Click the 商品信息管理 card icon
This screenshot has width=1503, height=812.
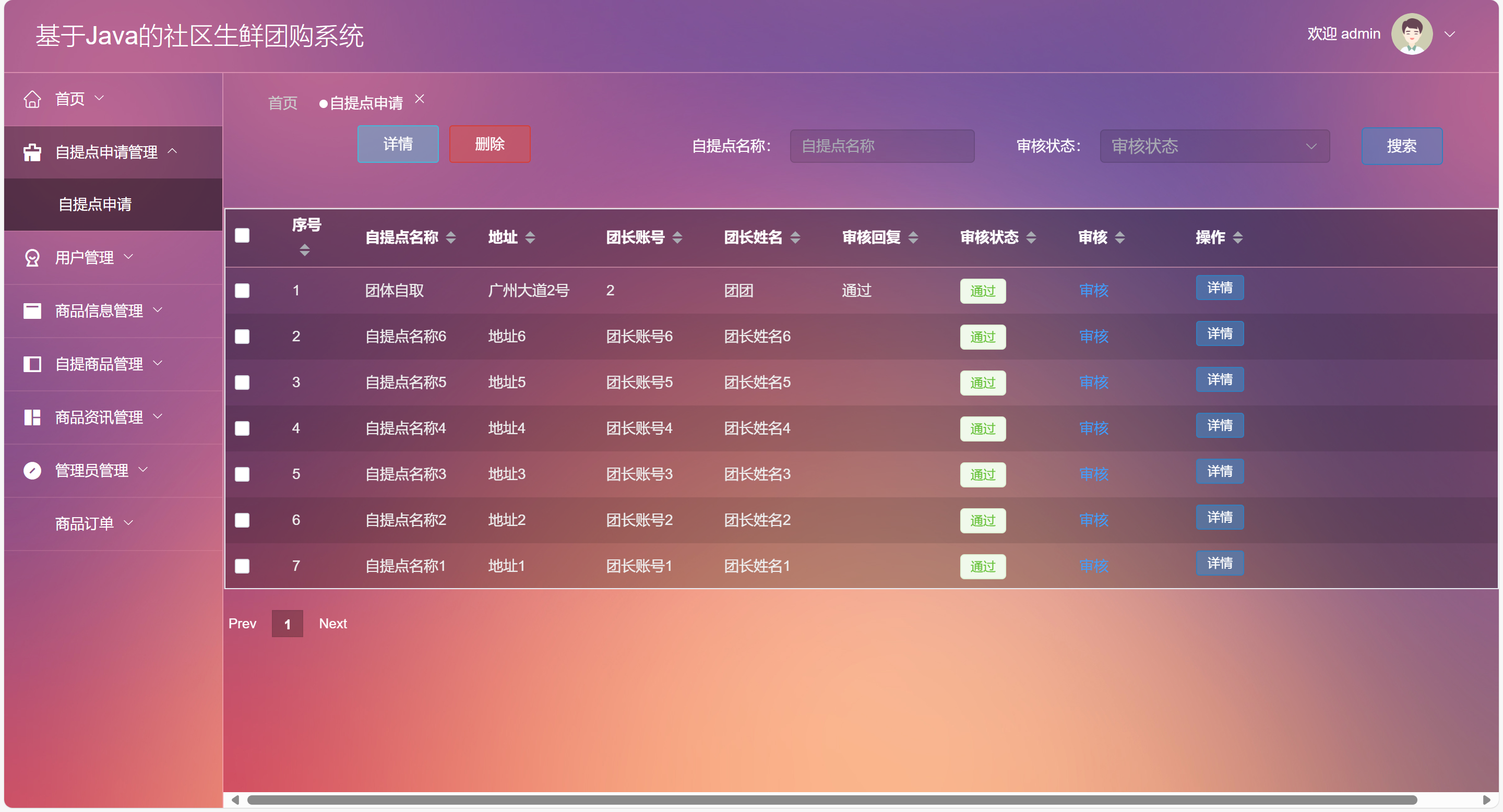tap(32, 311)
